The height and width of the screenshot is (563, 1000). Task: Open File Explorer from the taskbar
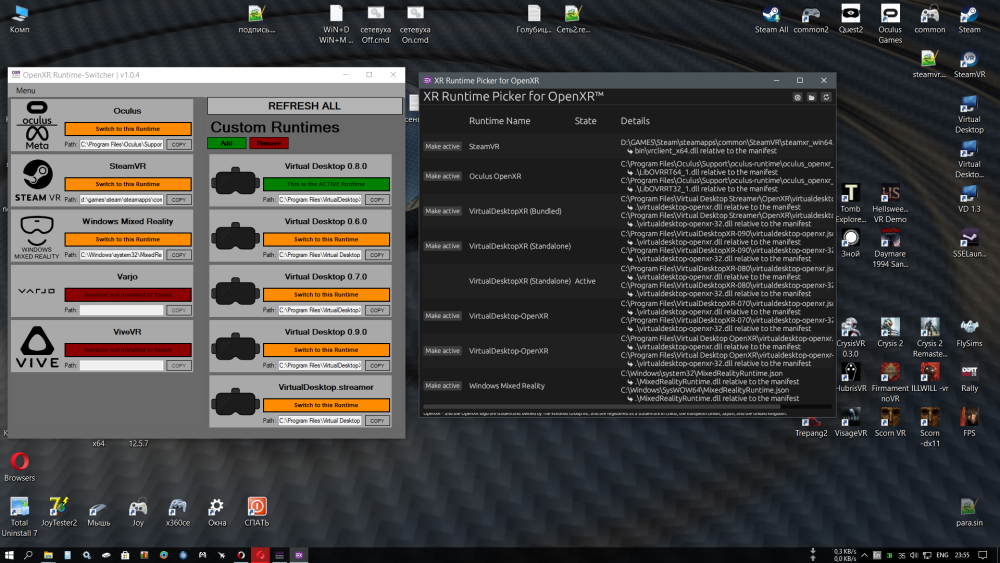pos(48,555)
